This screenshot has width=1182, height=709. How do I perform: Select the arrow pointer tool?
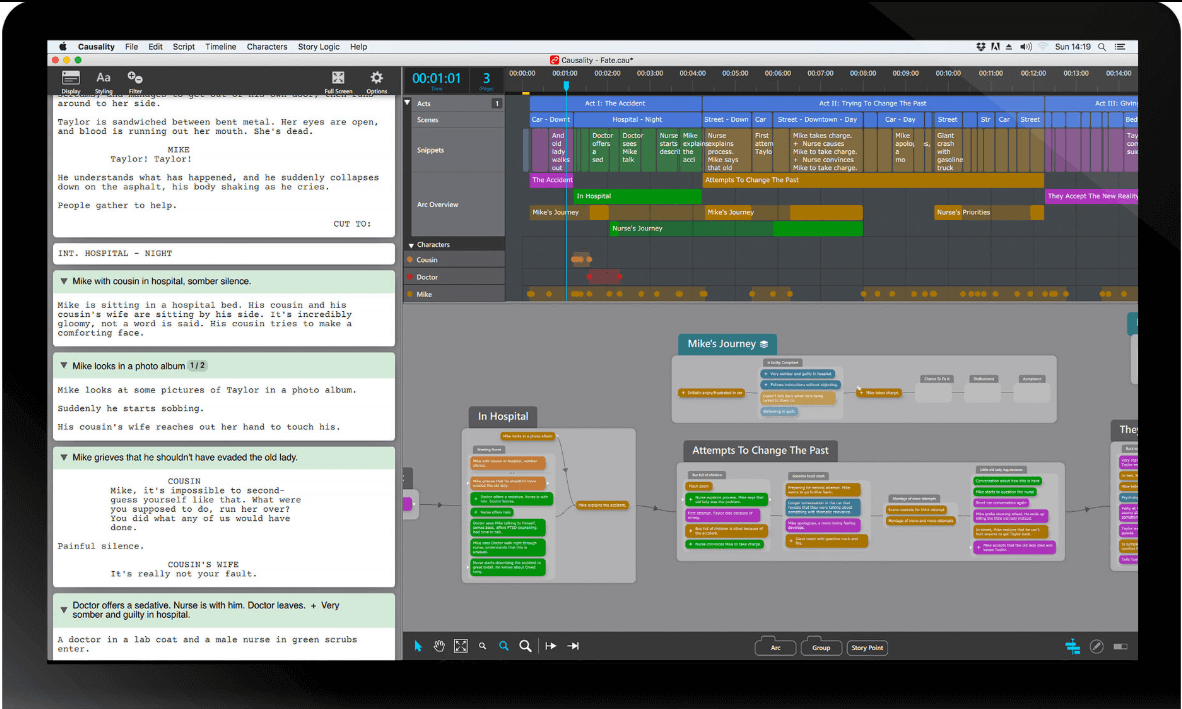[419, 647]
